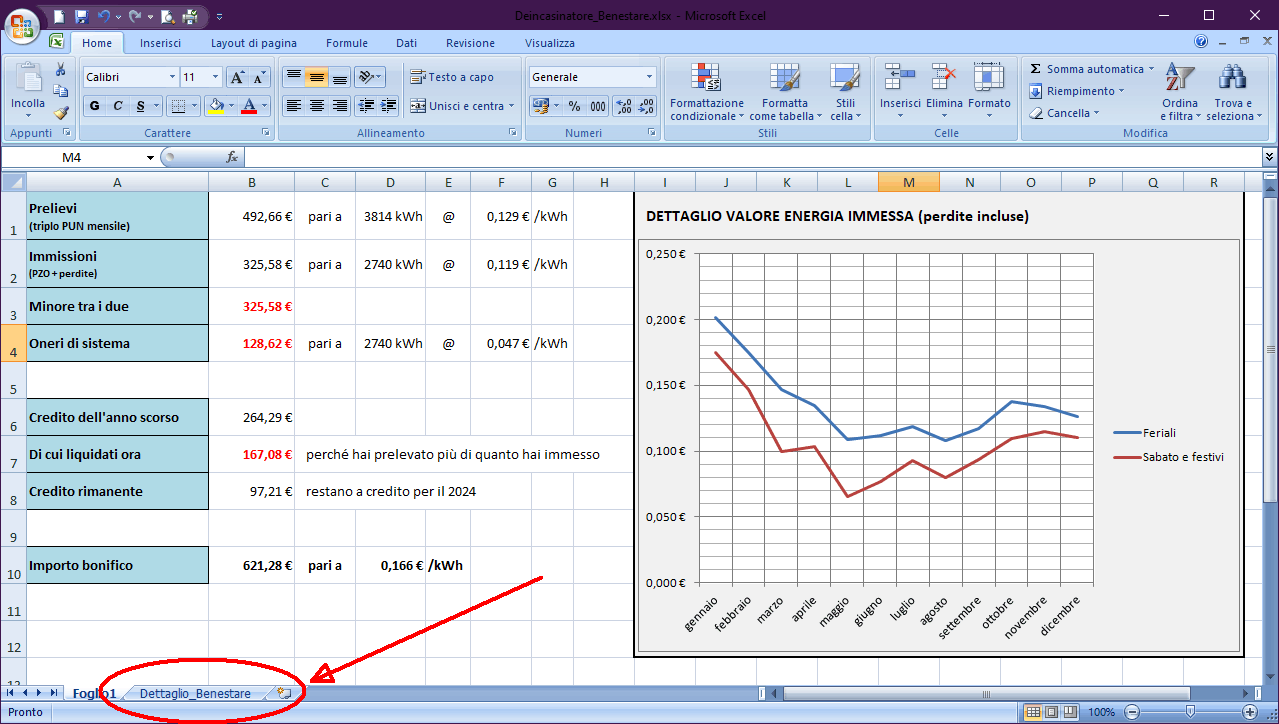Toggle italic C formatting
This screenshot has height=724, width=1279.
[117, 106]
